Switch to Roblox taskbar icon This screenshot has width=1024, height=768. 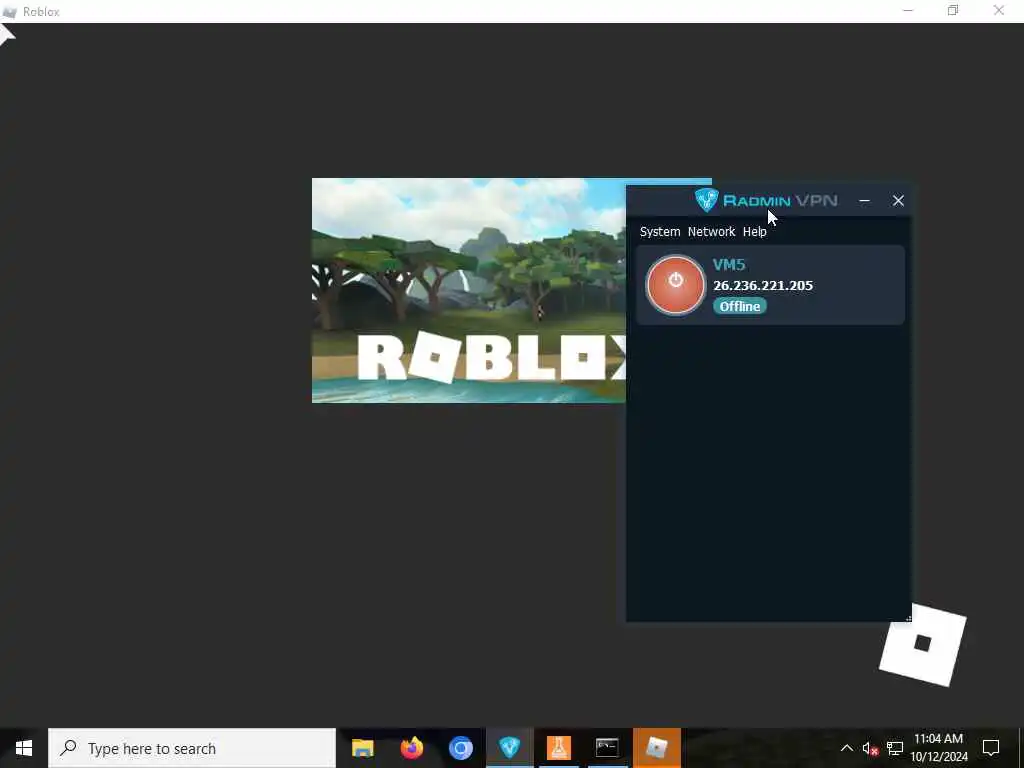click(657, 748)
